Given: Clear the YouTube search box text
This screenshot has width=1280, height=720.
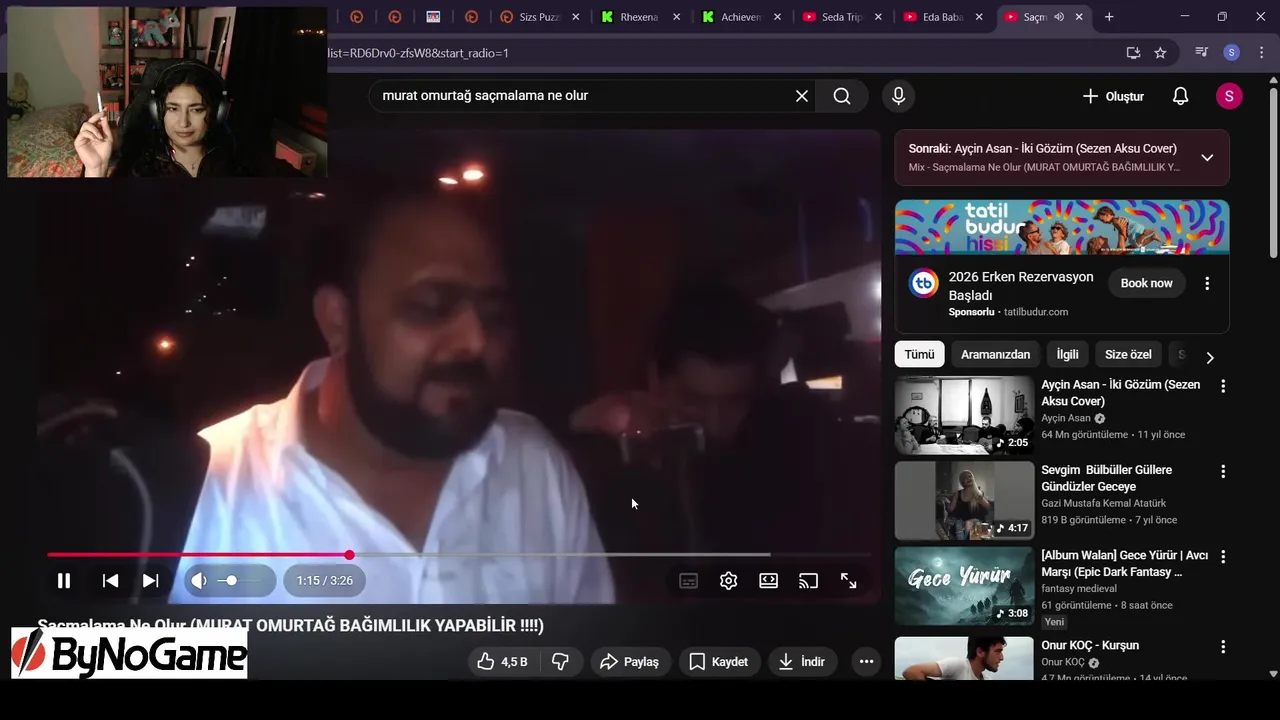Looking at the screenshot, I should pyautogui.click(x=801, y=96).
